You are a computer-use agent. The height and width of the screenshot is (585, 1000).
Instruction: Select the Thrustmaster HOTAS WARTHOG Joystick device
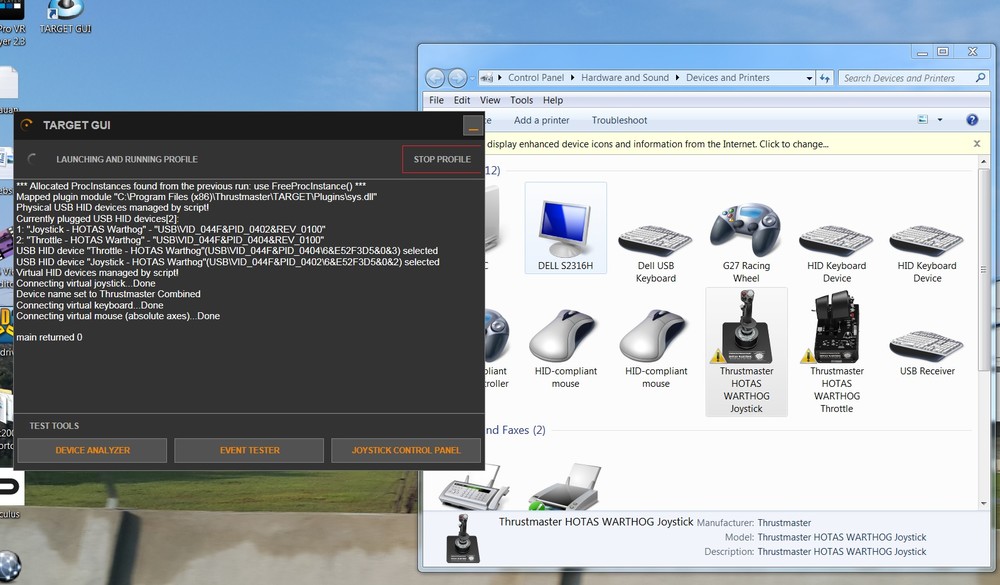pyautogui.click(x=746, y=352)
